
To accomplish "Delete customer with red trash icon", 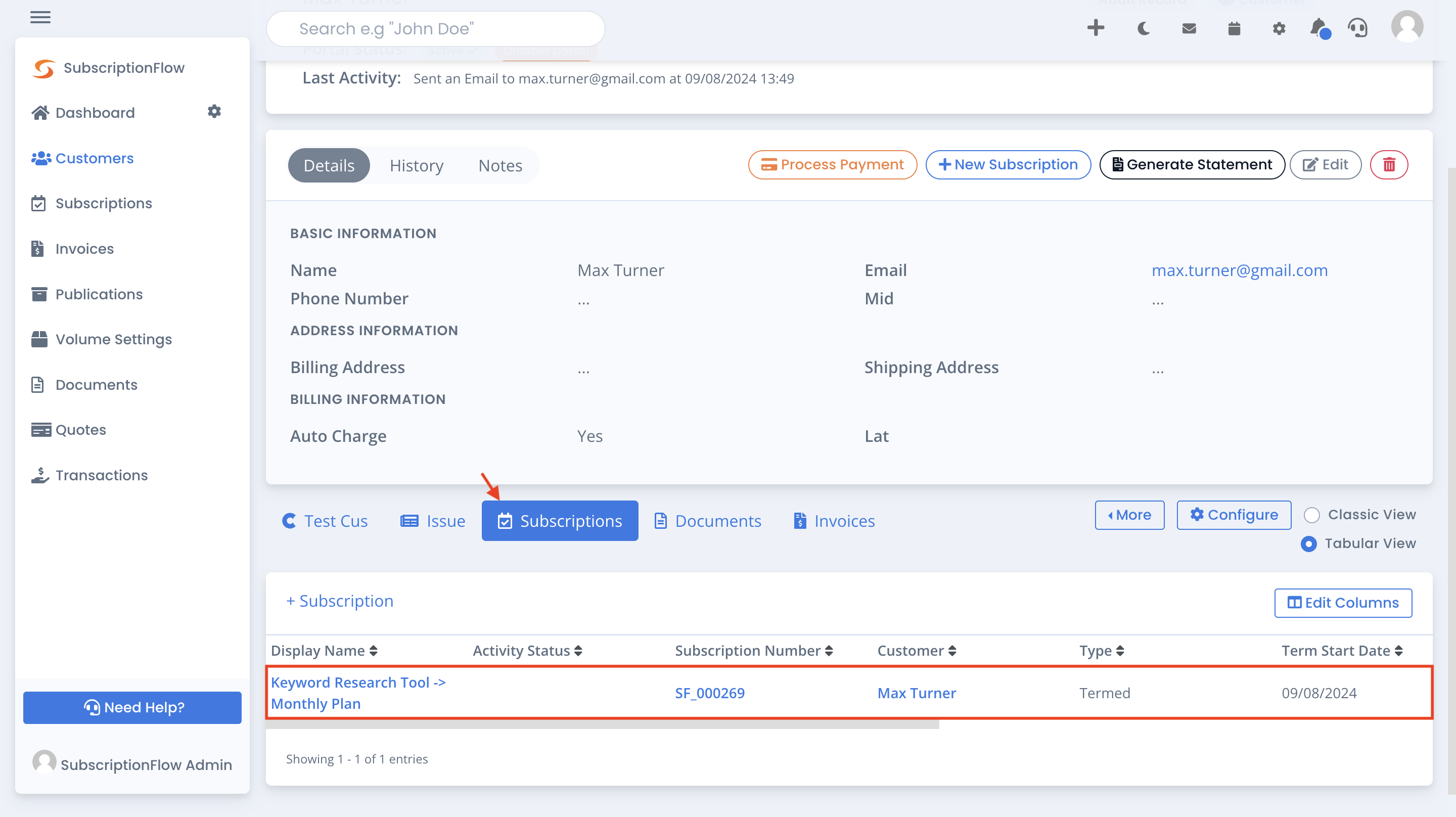I will (1389, 164).
